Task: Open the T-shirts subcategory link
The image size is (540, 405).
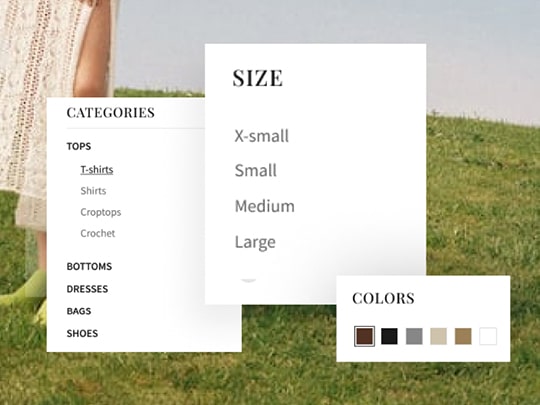Action: pos(97,170)
